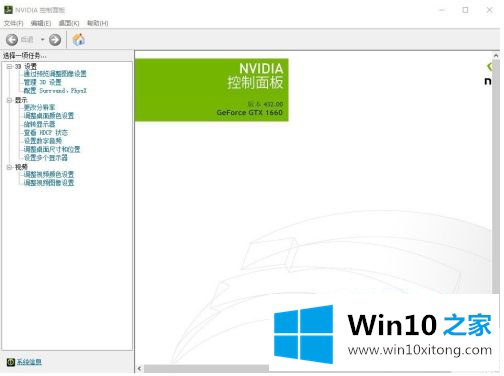Image resolution: width=504 pixels, height=376 pixels.
Task: Select 设置多个显示器 task
Action: coord(45,157)
